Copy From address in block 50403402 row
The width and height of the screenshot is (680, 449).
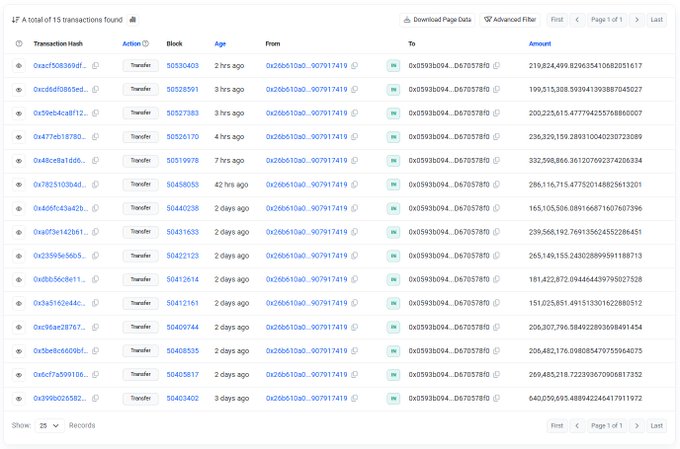355,398
